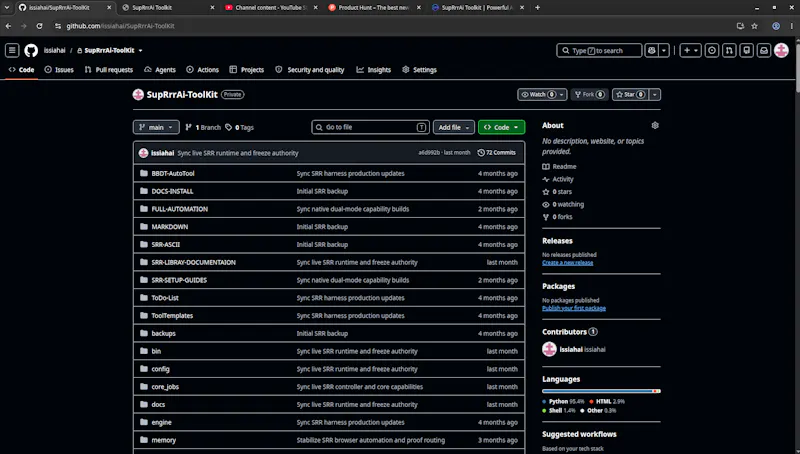The image size is (800, 454).
Task: Open the Readme link in About
Action: 559,166
